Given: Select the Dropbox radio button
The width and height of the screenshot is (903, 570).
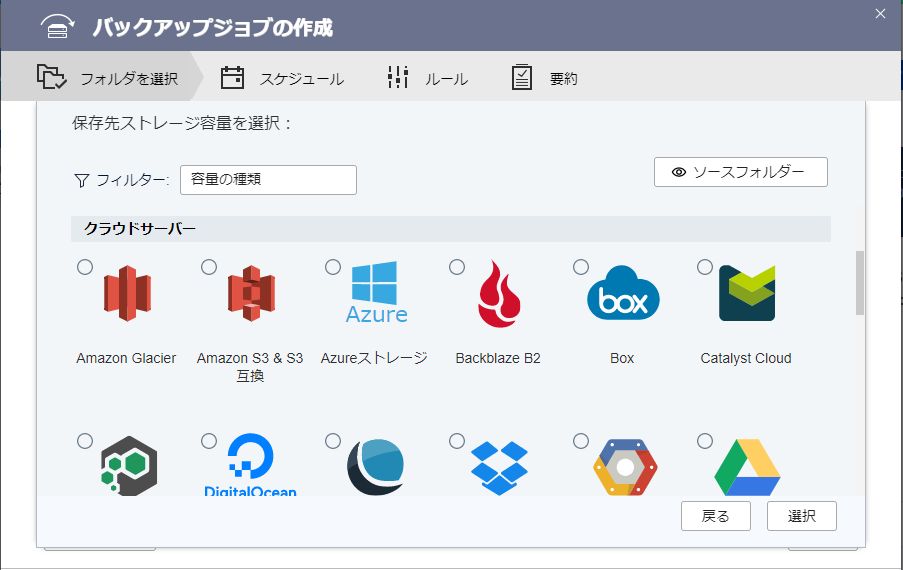Looking at the screenshot, I should pyautogui.click(x=457, y=441).
